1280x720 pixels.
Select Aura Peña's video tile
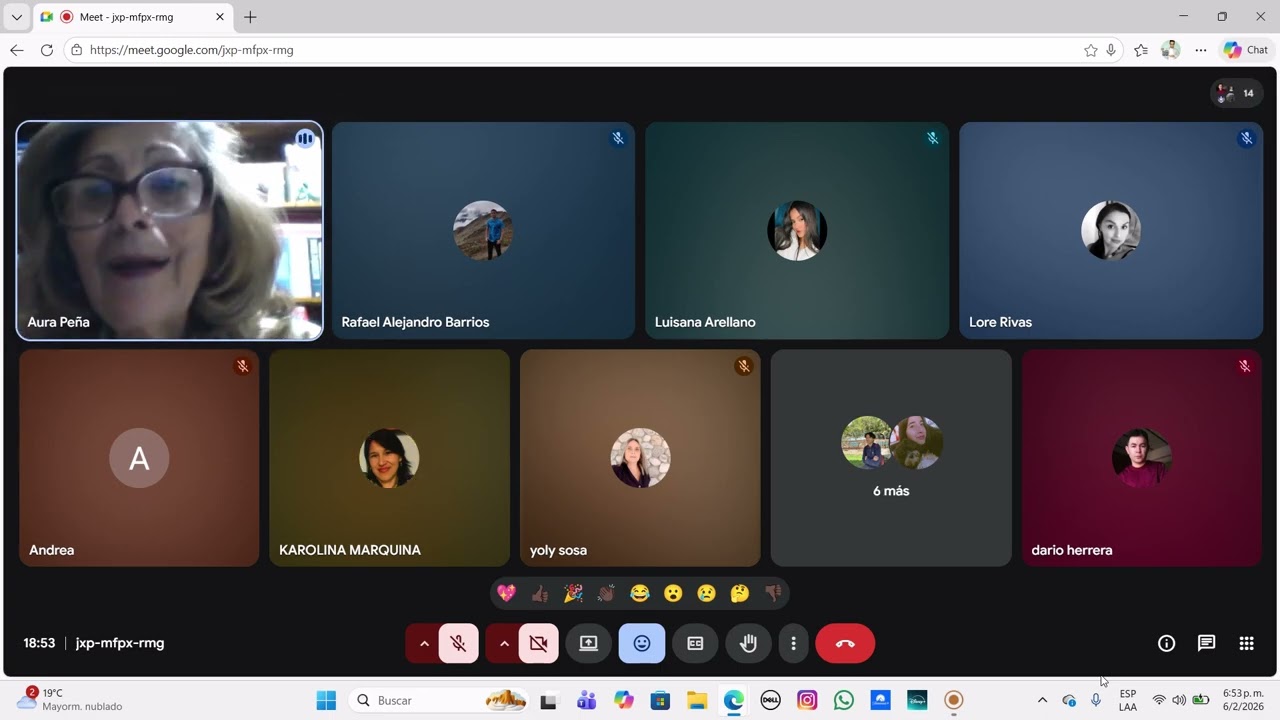pos(170,231)
